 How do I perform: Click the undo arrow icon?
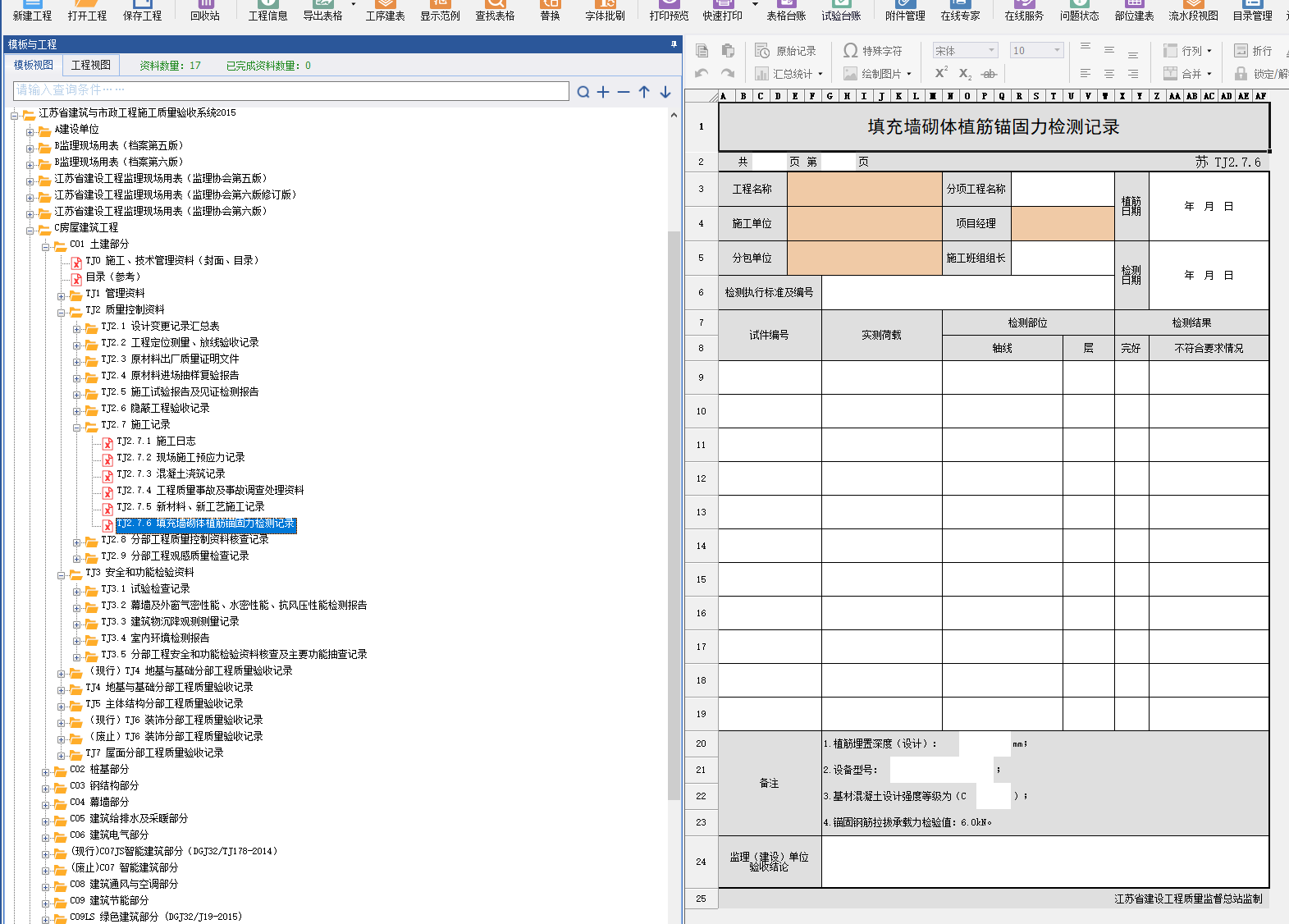coord(702,73)
